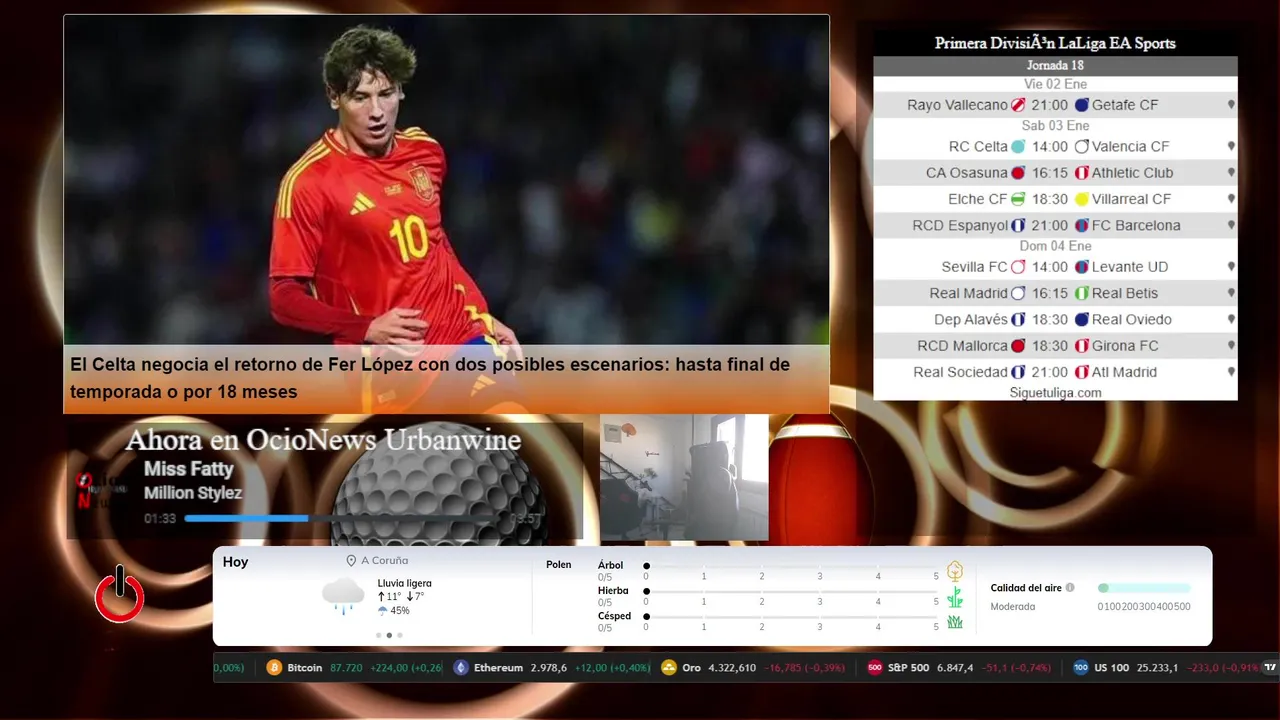Click the Hierba plant pollen icon
Viewport: 1280px width, 720px height.
(955, 597)
